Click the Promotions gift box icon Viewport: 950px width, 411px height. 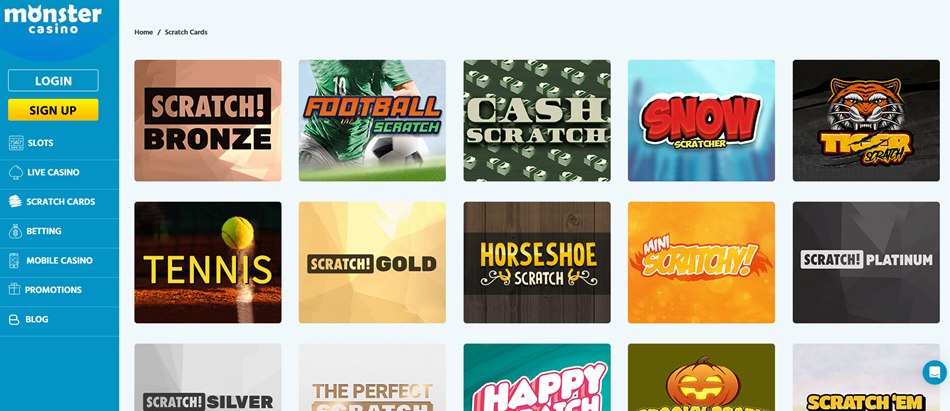pyautogui.click(x=14, y=289)
